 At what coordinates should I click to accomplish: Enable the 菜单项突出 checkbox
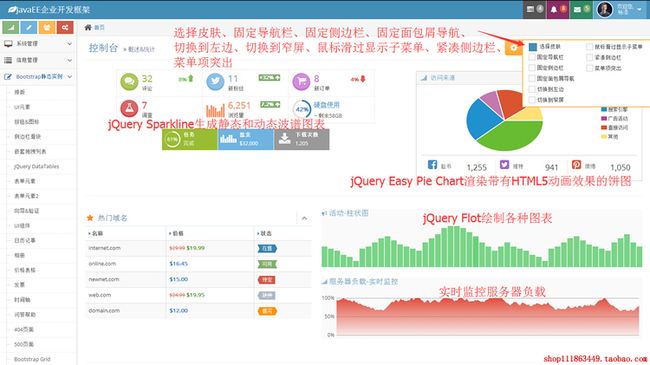pos(589,68)
